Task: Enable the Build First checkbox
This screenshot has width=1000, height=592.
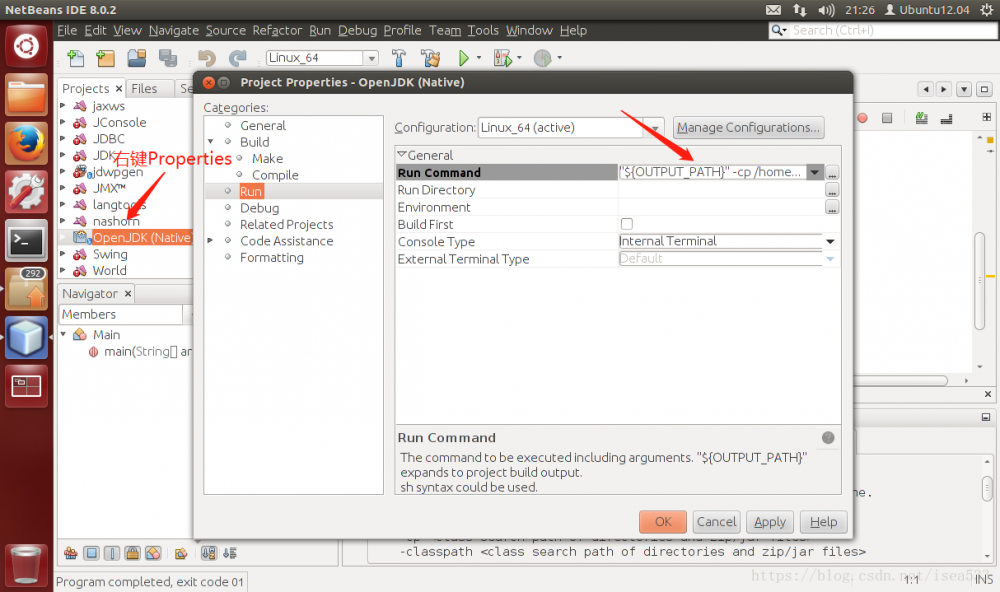Action: click(x=628, y=224)
